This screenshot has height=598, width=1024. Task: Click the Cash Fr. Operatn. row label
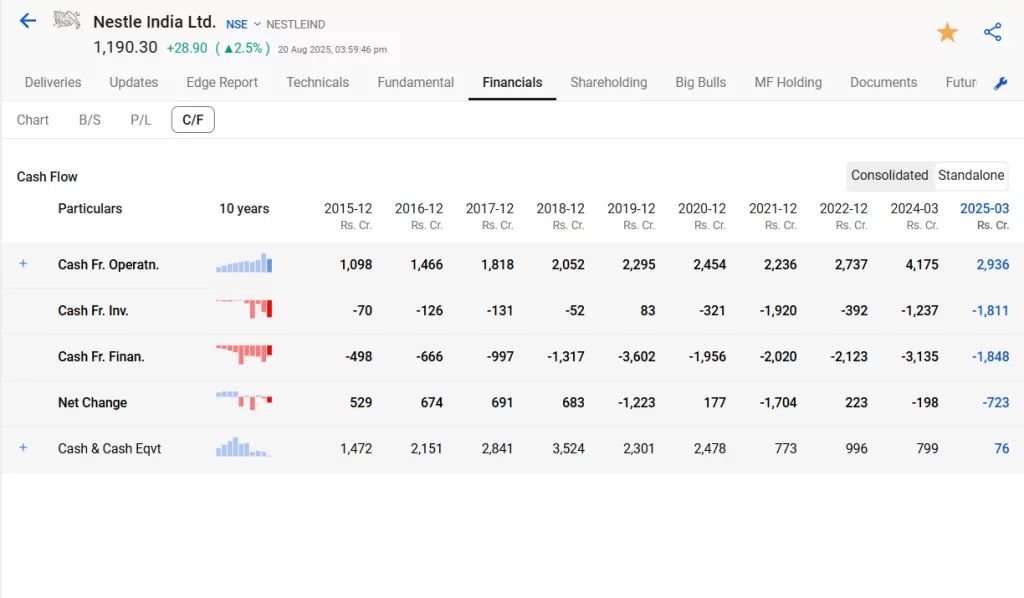tap(108, 264)
